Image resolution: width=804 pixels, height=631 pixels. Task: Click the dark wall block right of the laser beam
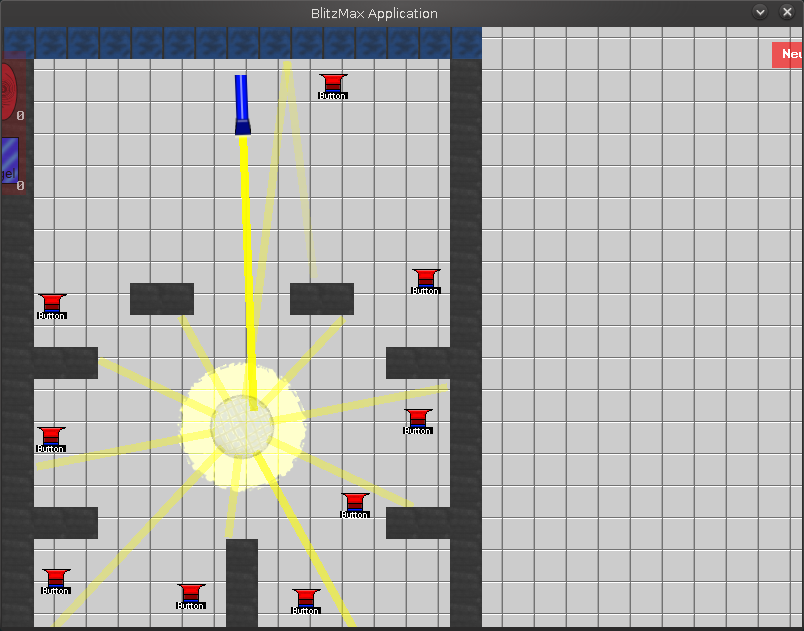(x=322, y=299)
